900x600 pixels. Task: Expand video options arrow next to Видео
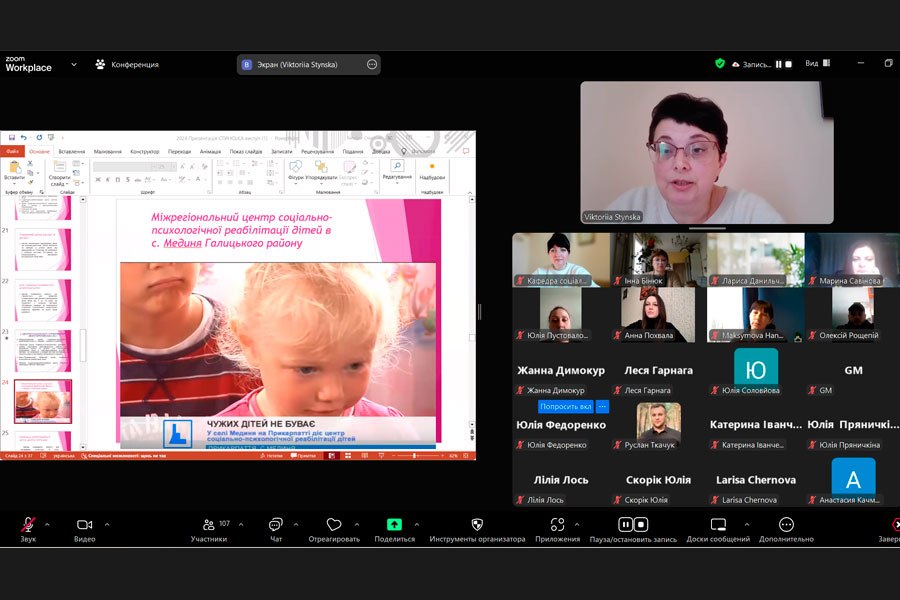[x=107, y=524]
